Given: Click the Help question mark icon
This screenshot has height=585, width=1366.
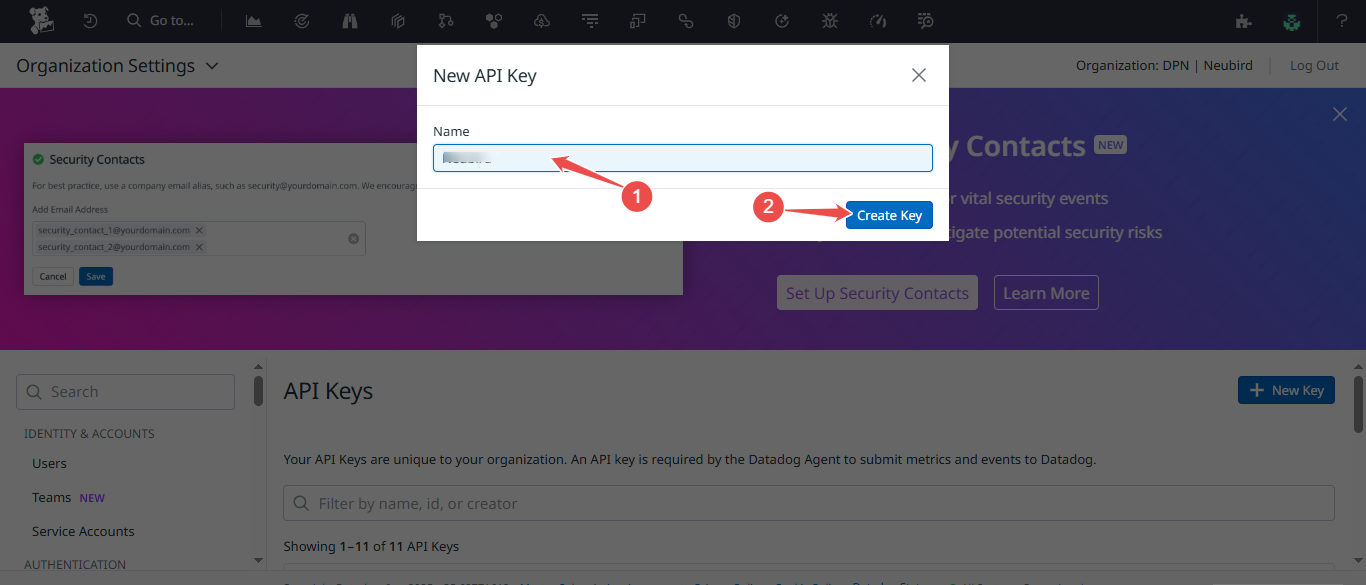Looking at the screenshot, I should click(x=1345, y=20).
